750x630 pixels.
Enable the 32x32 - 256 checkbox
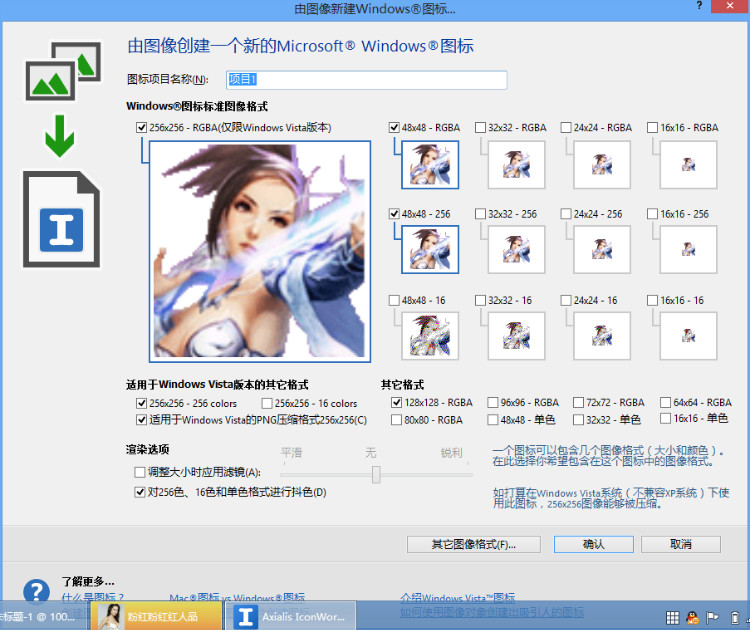480,214
